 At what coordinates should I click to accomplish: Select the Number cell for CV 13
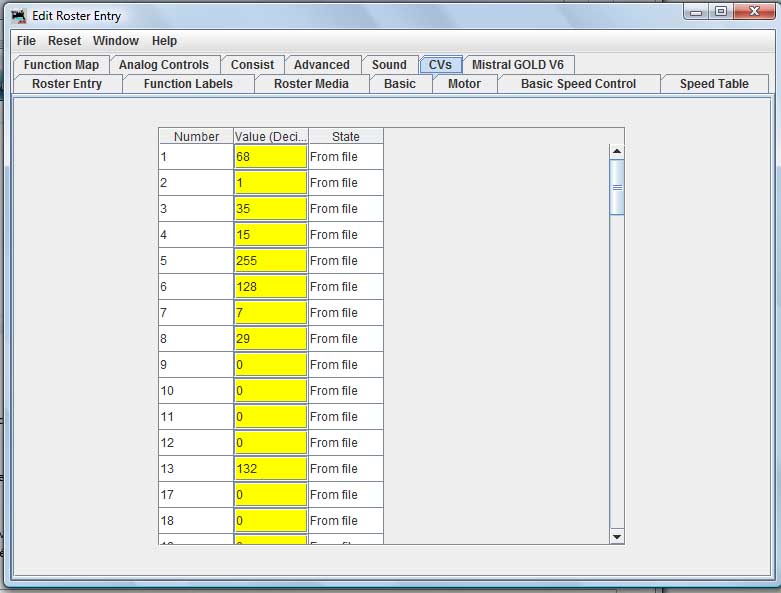pyautogui.click(x=196, y=469)
